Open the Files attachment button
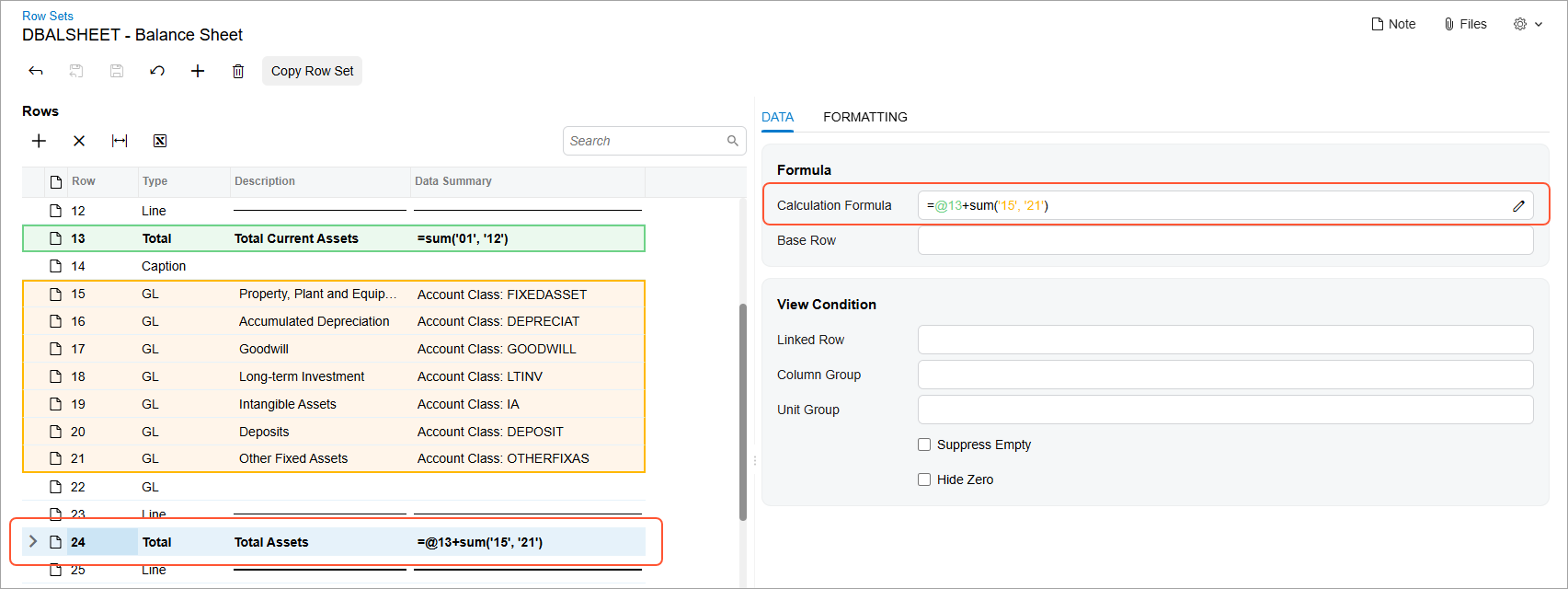 coord(1465,24)
